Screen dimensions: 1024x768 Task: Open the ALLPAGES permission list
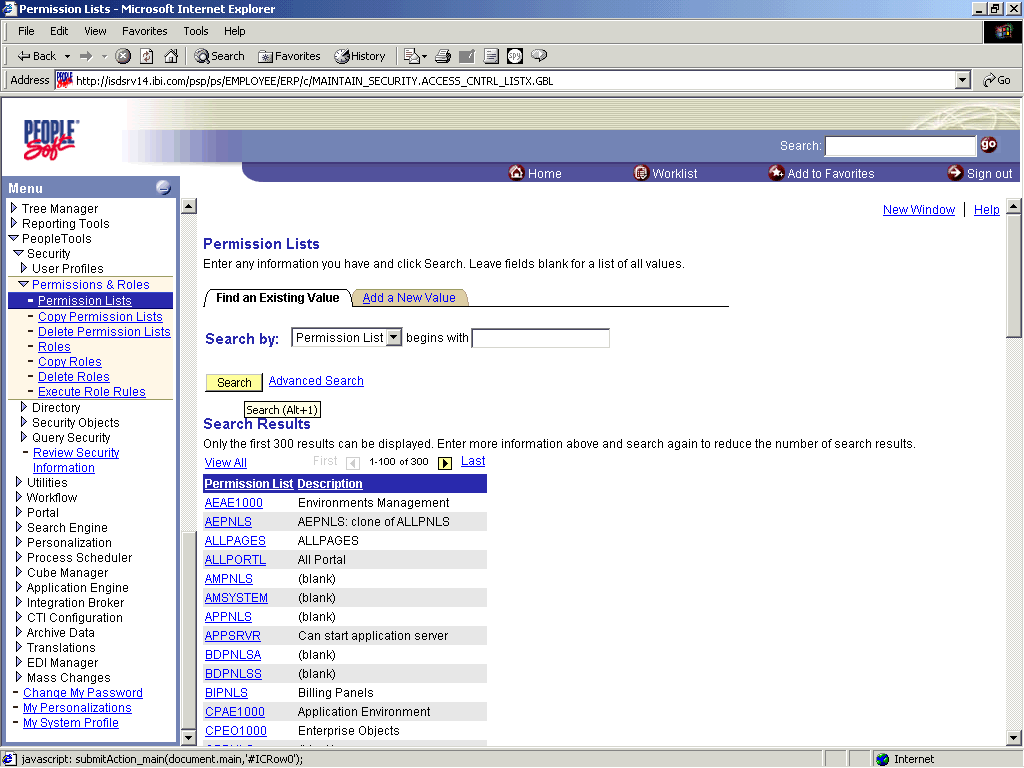coord(235,541)
